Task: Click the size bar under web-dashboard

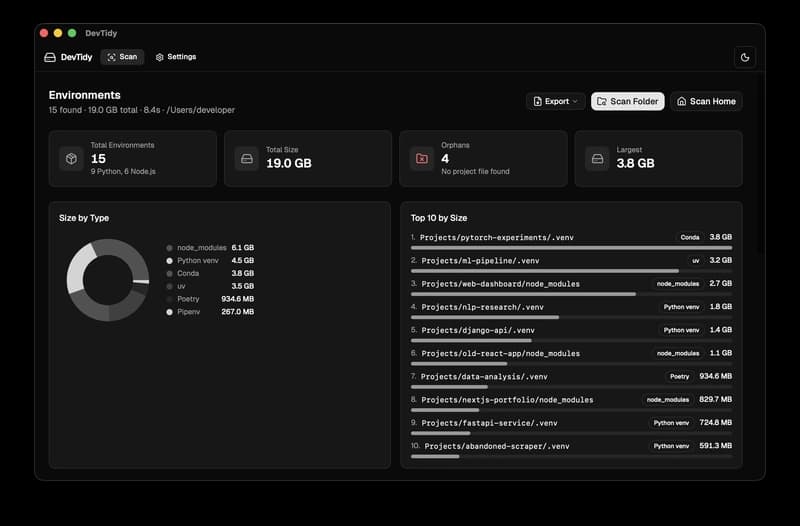Action: tap(571, 294)
